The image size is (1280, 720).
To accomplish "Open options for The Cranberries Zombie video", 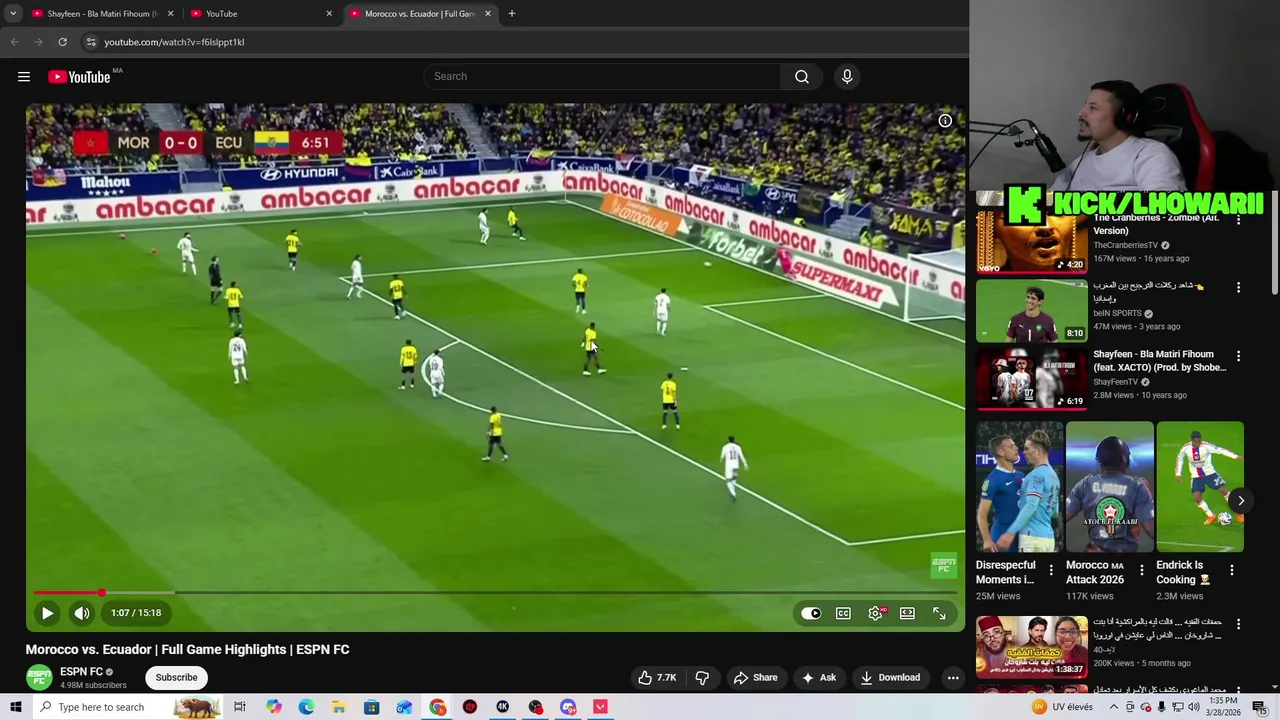I will [1238, 219].
